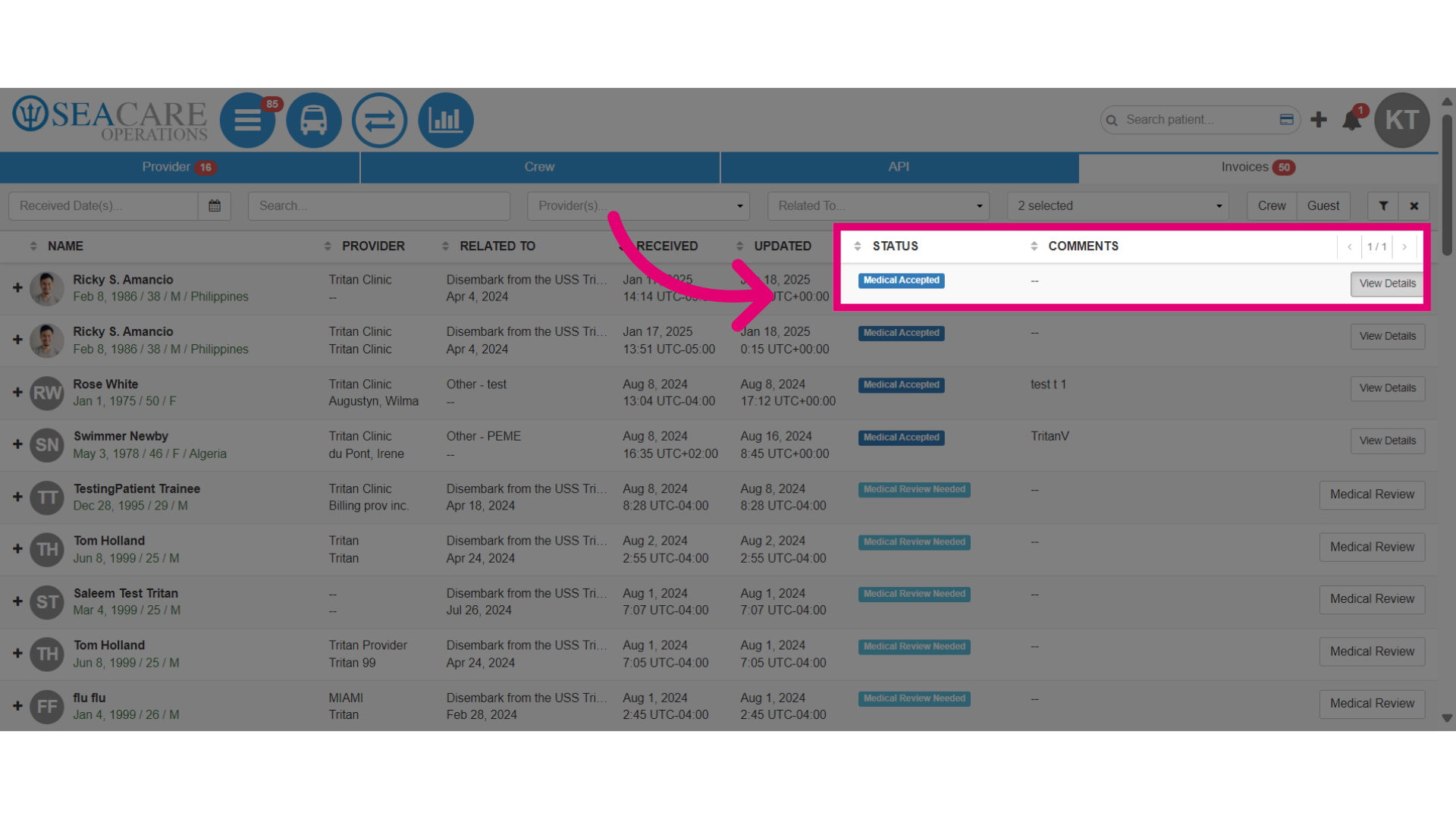Screen dimensions: 1456x819
Task: Switch to the Crew tab
Action: pos(539,167)
